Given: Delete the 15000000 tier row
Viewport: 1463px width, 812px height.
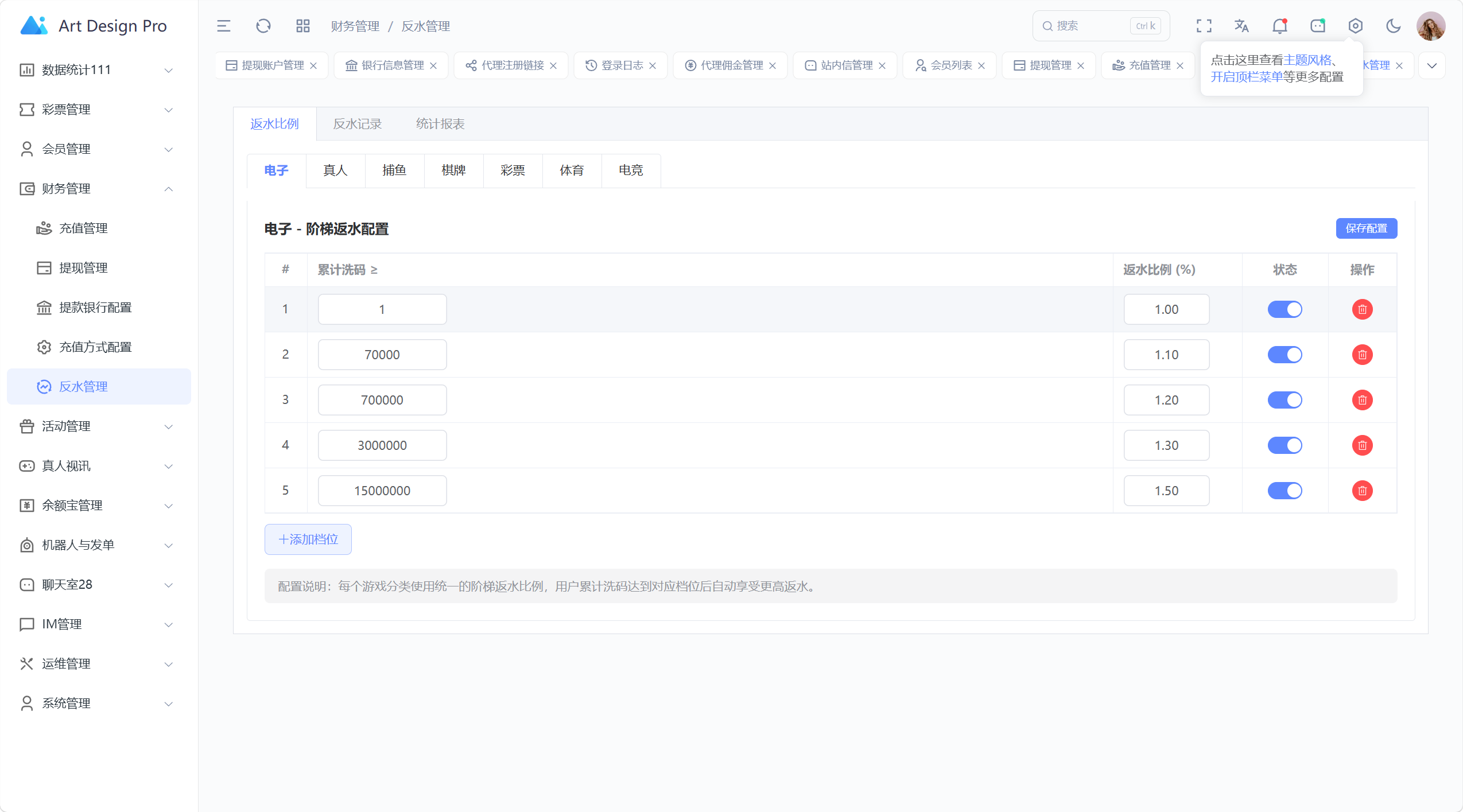Looking at the screenshot, I should coord(1362,491).
